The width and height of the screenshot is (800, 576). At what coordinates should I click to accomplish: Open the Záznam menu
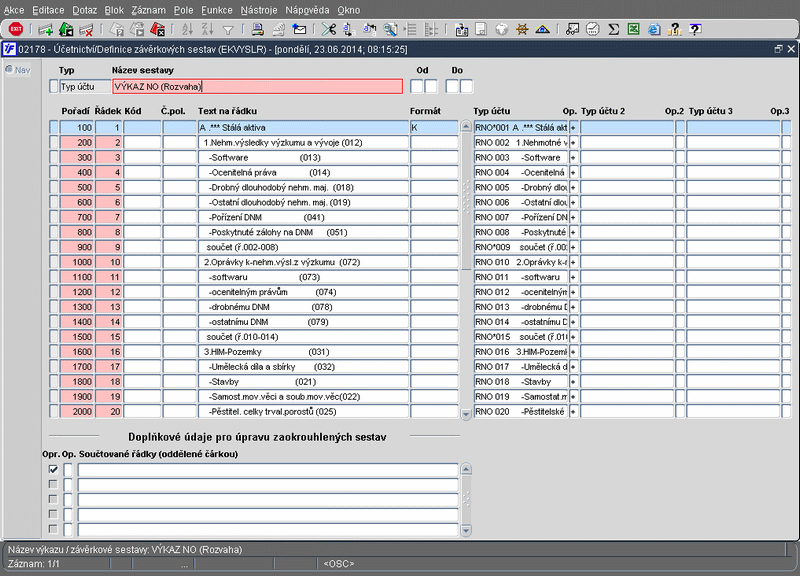(148, 10)
